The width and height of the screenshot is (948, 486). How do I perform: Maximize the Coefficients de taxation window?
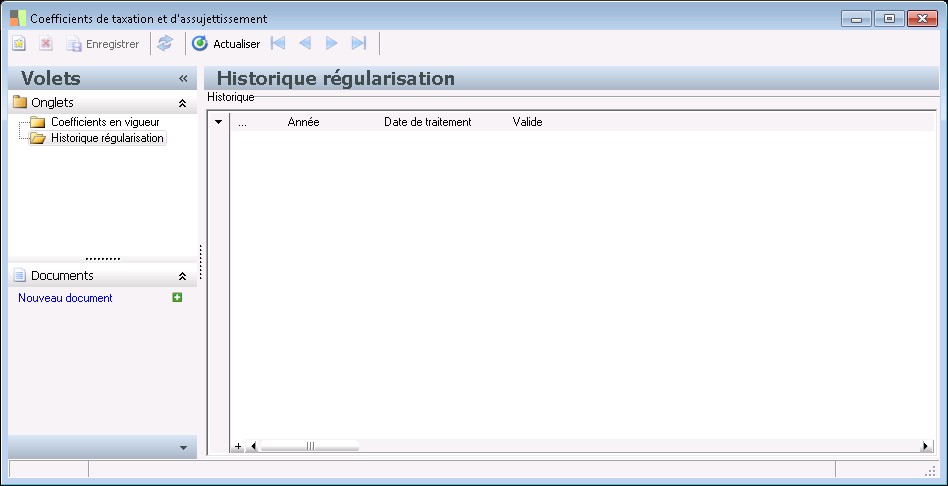point(889,19)
